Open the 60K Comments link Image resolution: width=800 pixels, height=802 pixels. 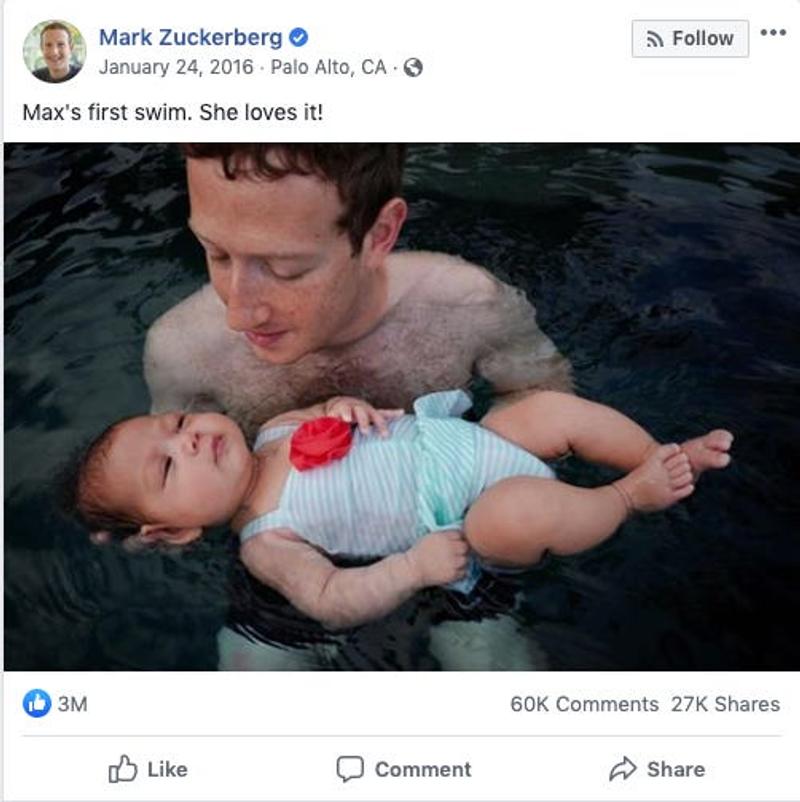(584, 704)
